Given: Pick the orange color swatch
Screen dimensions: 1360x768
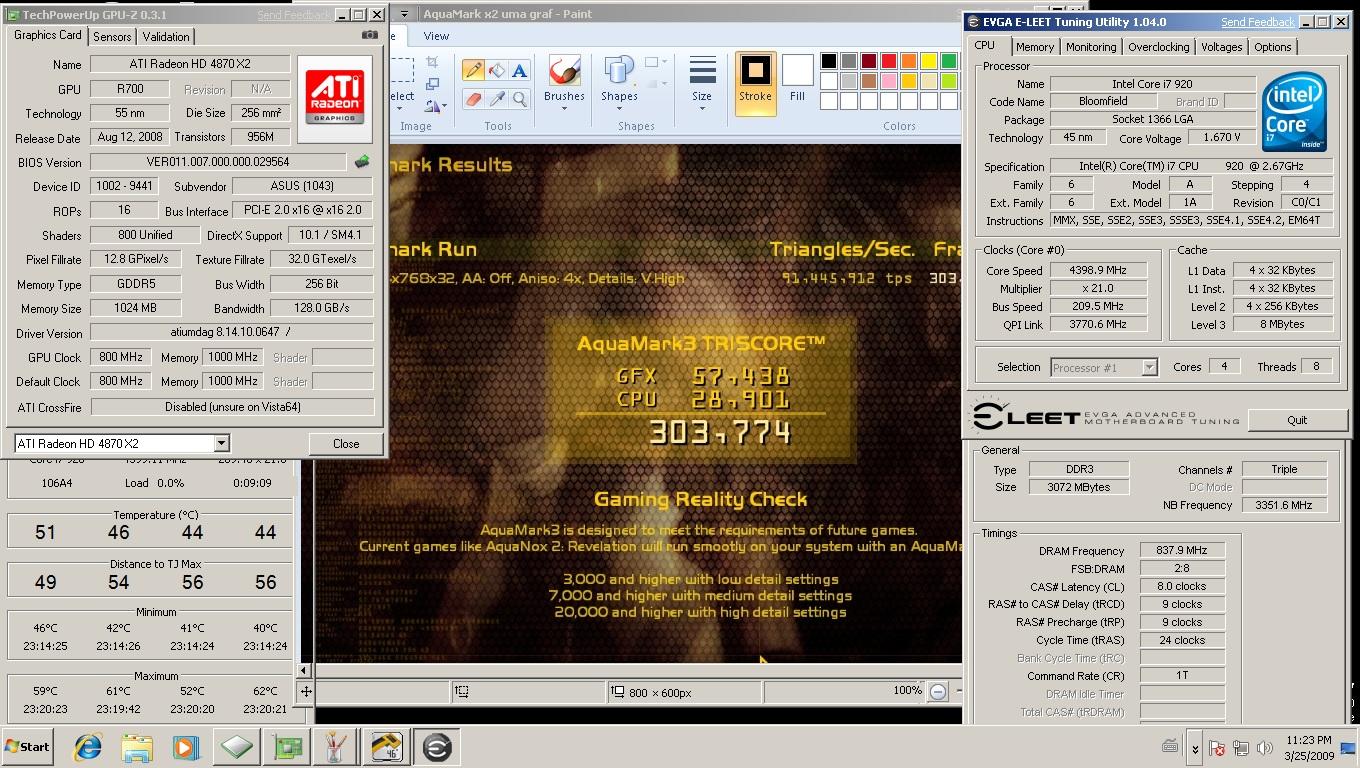Looking at the screenshot, I should (x=909, y=61).
